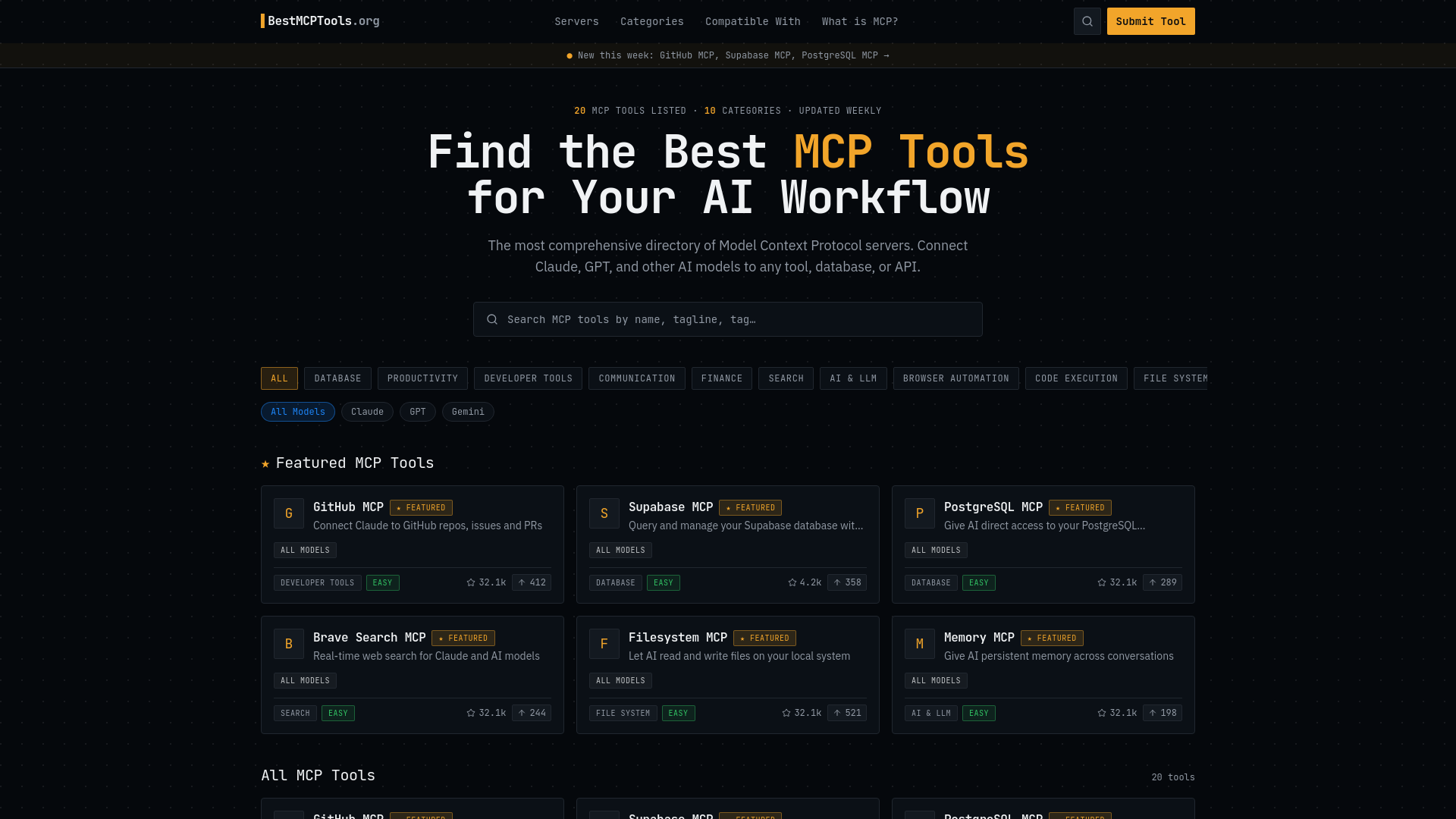
Task: Click the star count on Brave Search MCP
Action: (x=486, y=713)
